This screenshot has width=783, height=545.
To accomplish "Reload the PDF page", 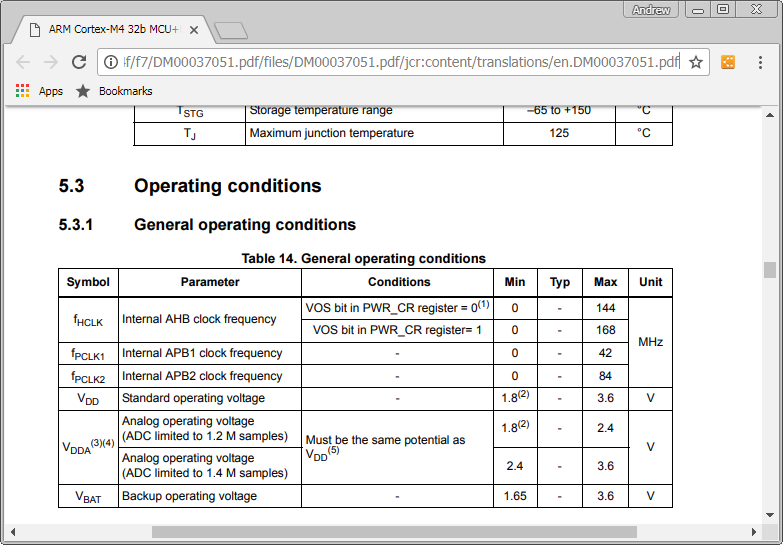I will point(79,62).
